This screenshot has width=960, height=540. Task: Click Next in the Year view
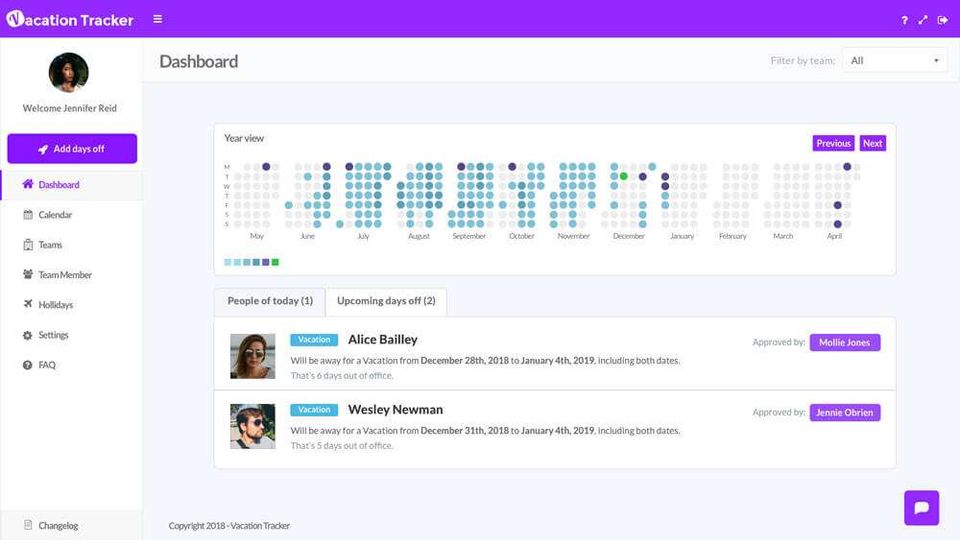[872, 143]
